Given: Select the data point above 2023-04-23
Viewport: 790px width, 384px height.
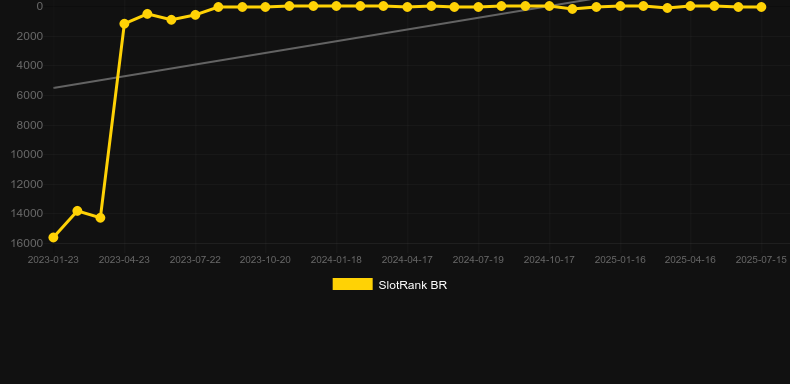Looking at the screenshot, I should [x=124, y=24].
